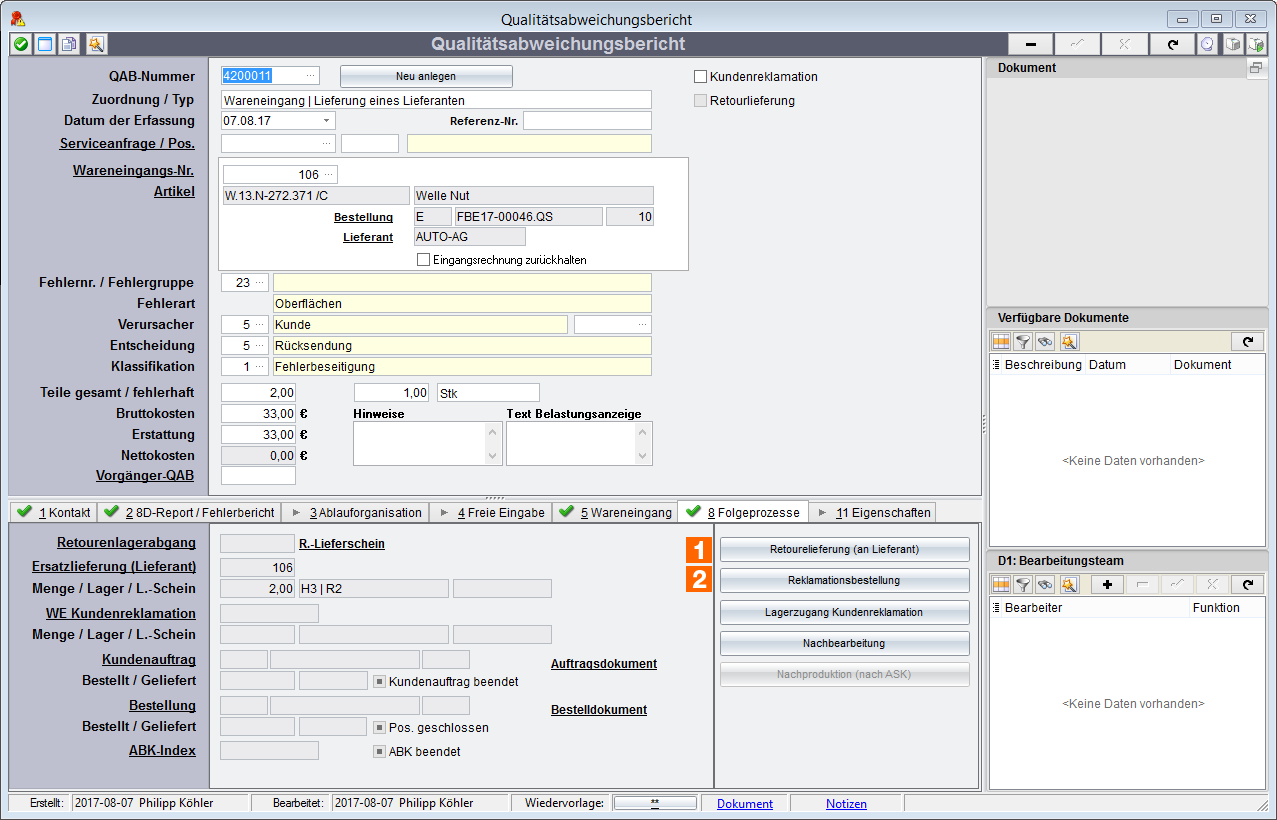
Task: Click the grayed checkmark save icon in top toolbar
Action: tap(1078, 44)
